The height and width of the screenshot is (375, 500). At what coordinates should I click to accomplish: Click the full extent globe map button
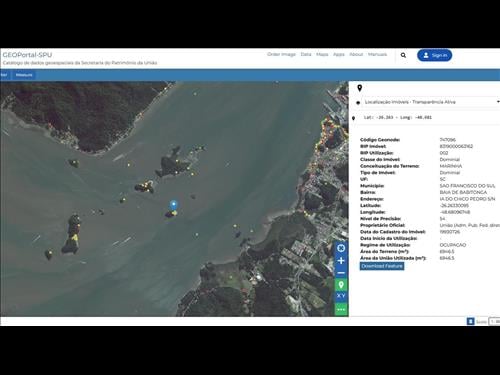pyautogui.click(x=341, y=248)
